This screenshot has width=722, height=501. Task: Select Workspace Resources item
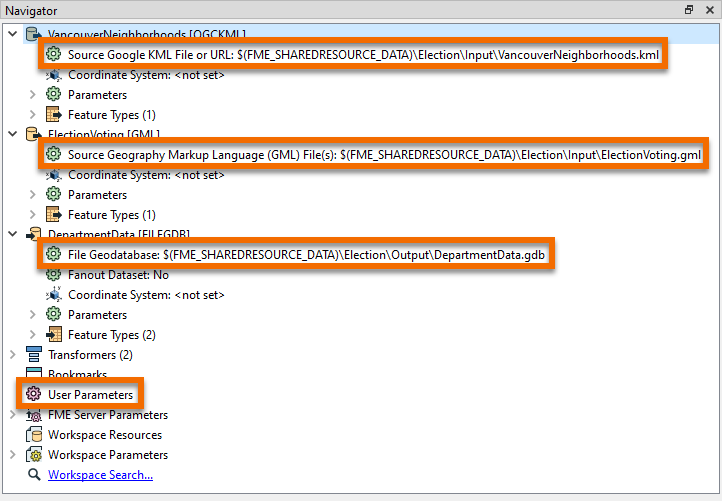pyautogui.click(x=105, y=435)
